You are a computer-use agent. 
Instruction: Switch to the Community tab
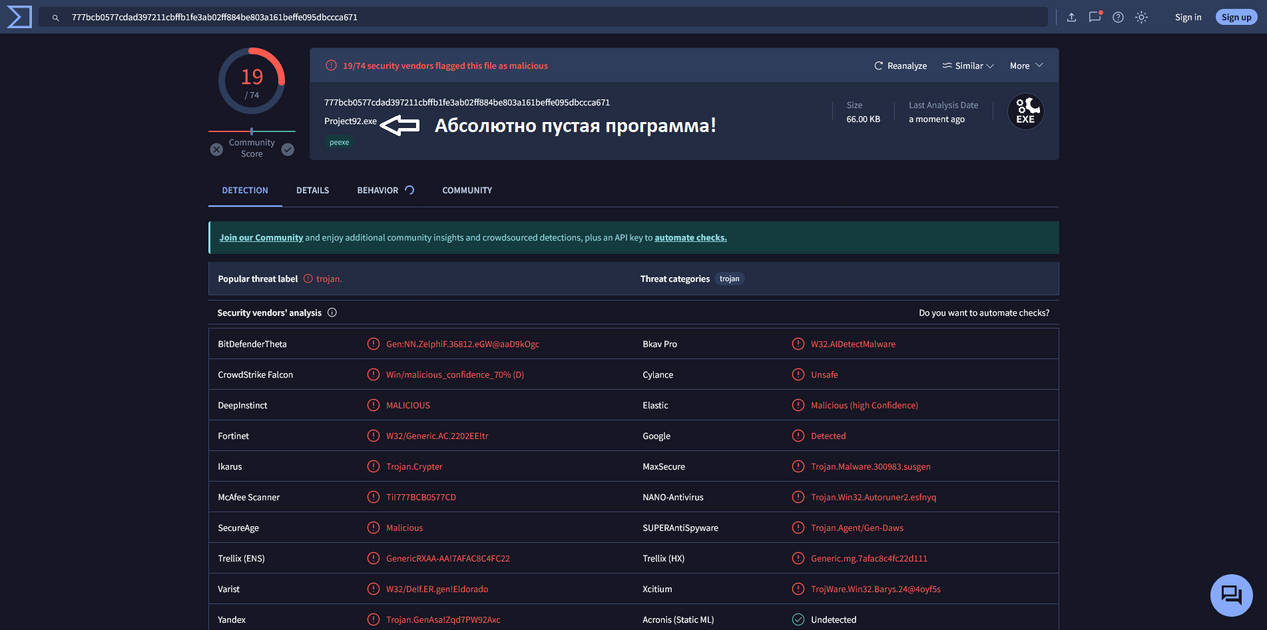point(467,190)
